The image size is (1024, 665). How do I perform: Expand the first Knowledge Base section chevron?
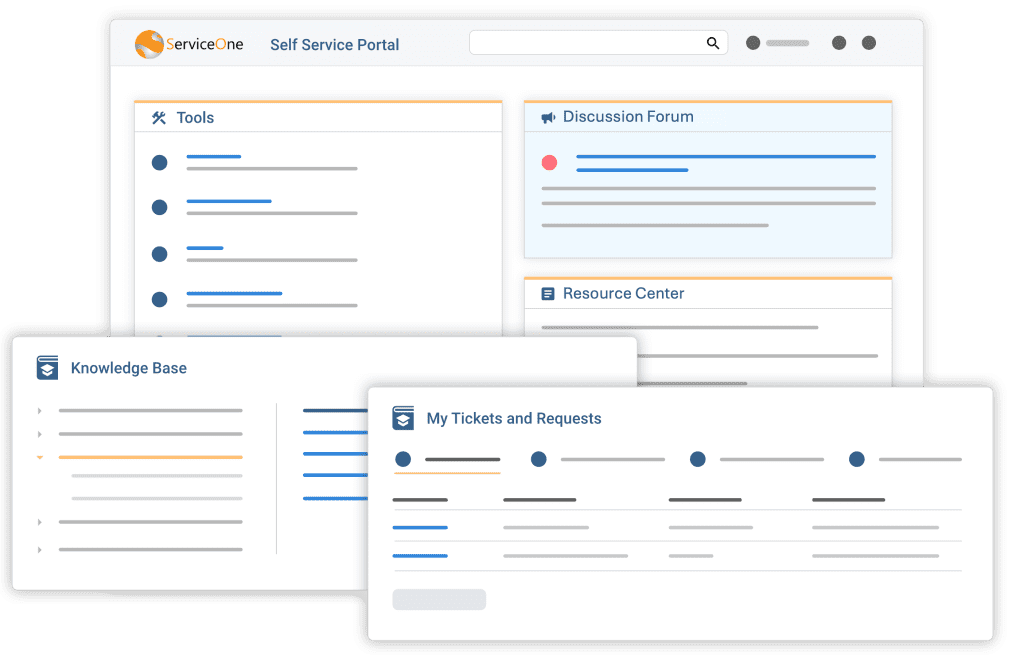click(38, 409)
